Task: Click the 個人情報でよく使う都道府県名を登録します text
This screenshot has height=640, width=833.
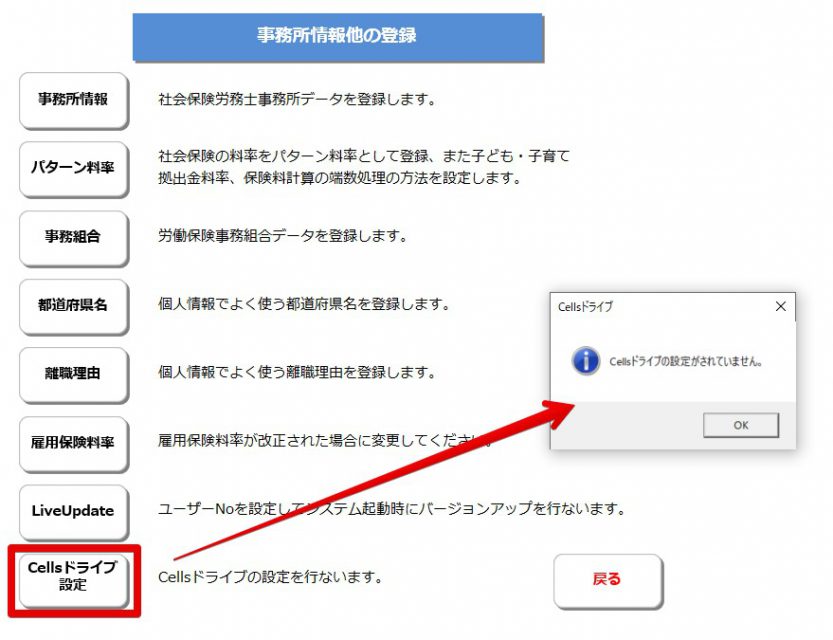Action: [x=304, y=304]
